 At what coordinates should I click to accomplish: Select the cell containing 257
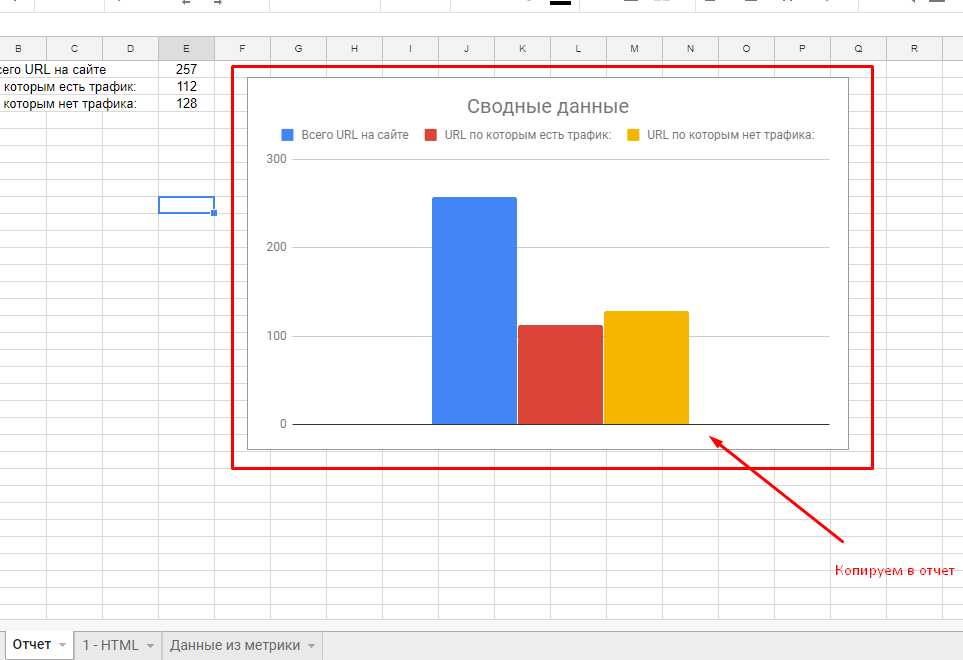[186, 69]
